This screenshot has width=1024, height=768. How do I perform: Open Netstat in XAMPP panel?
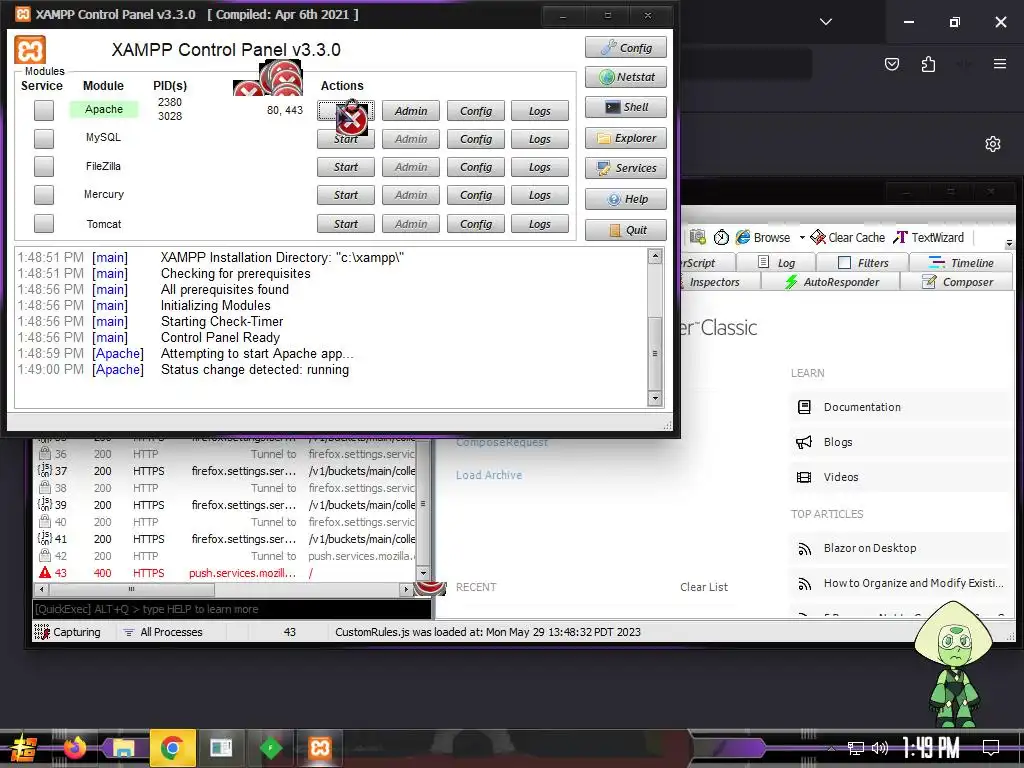tap(626, 77)
